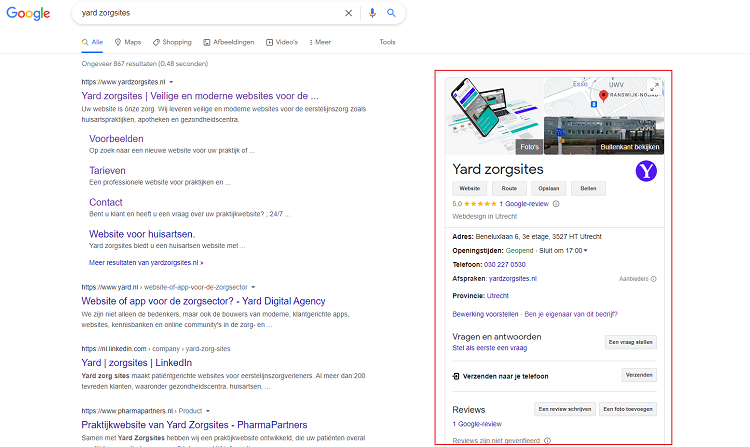
Task: Click the info icon beside Aanbieders
Action: click(654, 279)
